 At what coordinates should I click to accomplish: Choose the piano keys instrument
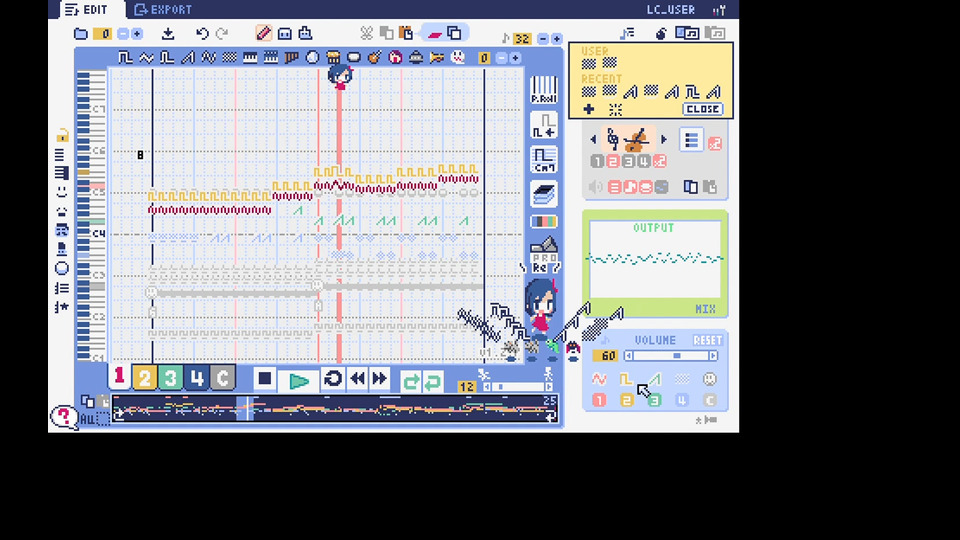[250, 58]
